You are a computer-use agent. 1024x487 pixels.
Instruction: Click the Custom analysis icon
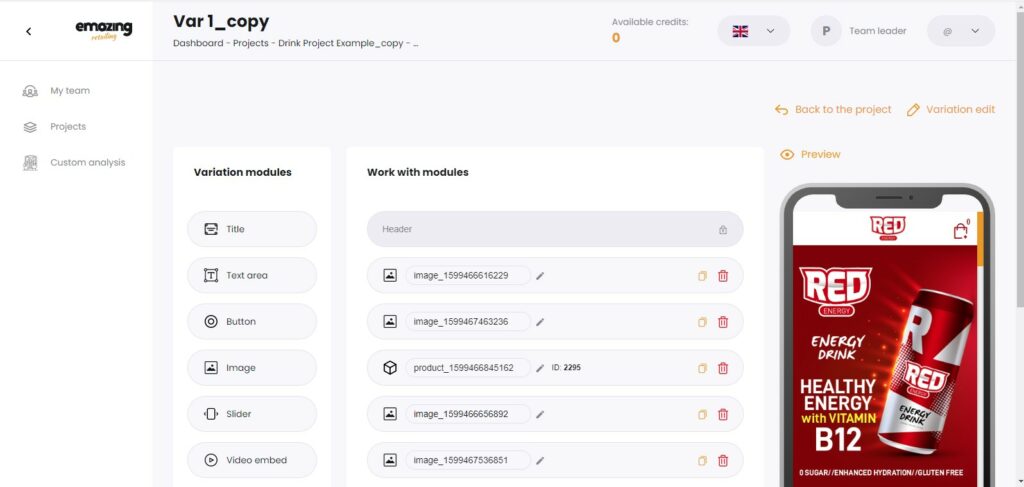(x=30, y=163)
